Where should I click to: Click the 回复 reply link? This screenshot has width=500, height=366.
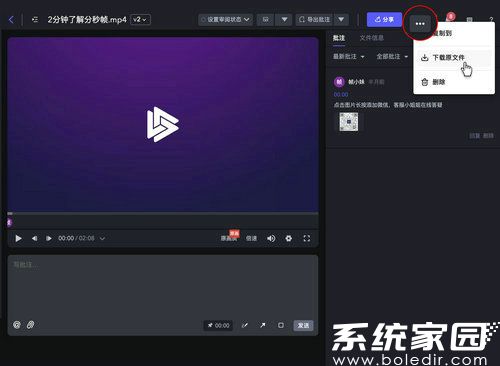click(474, 136)
